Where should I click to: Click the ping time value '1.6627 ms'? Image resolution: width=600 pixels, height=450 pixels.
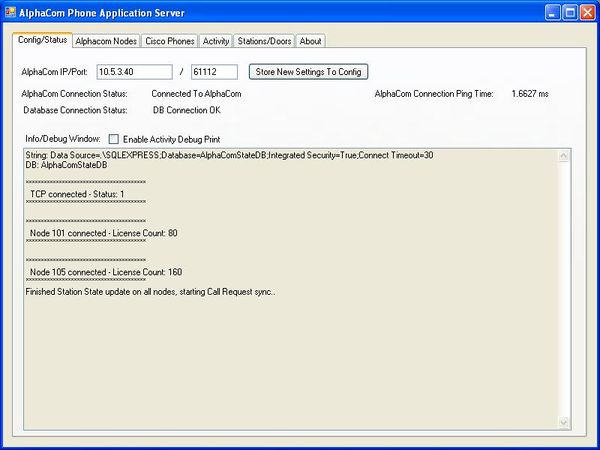tap(530, 94)
